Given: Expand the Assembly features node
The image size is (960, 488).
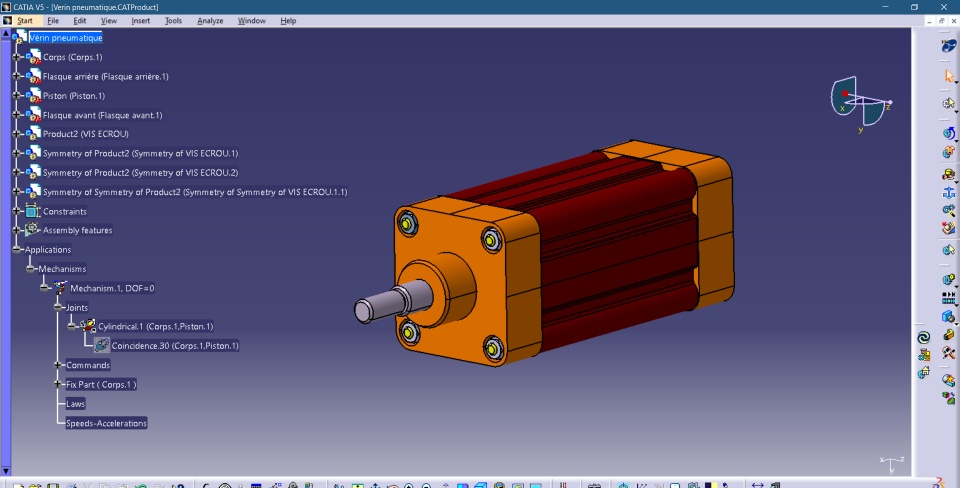Looking at the screenshot, I should 17,230.
